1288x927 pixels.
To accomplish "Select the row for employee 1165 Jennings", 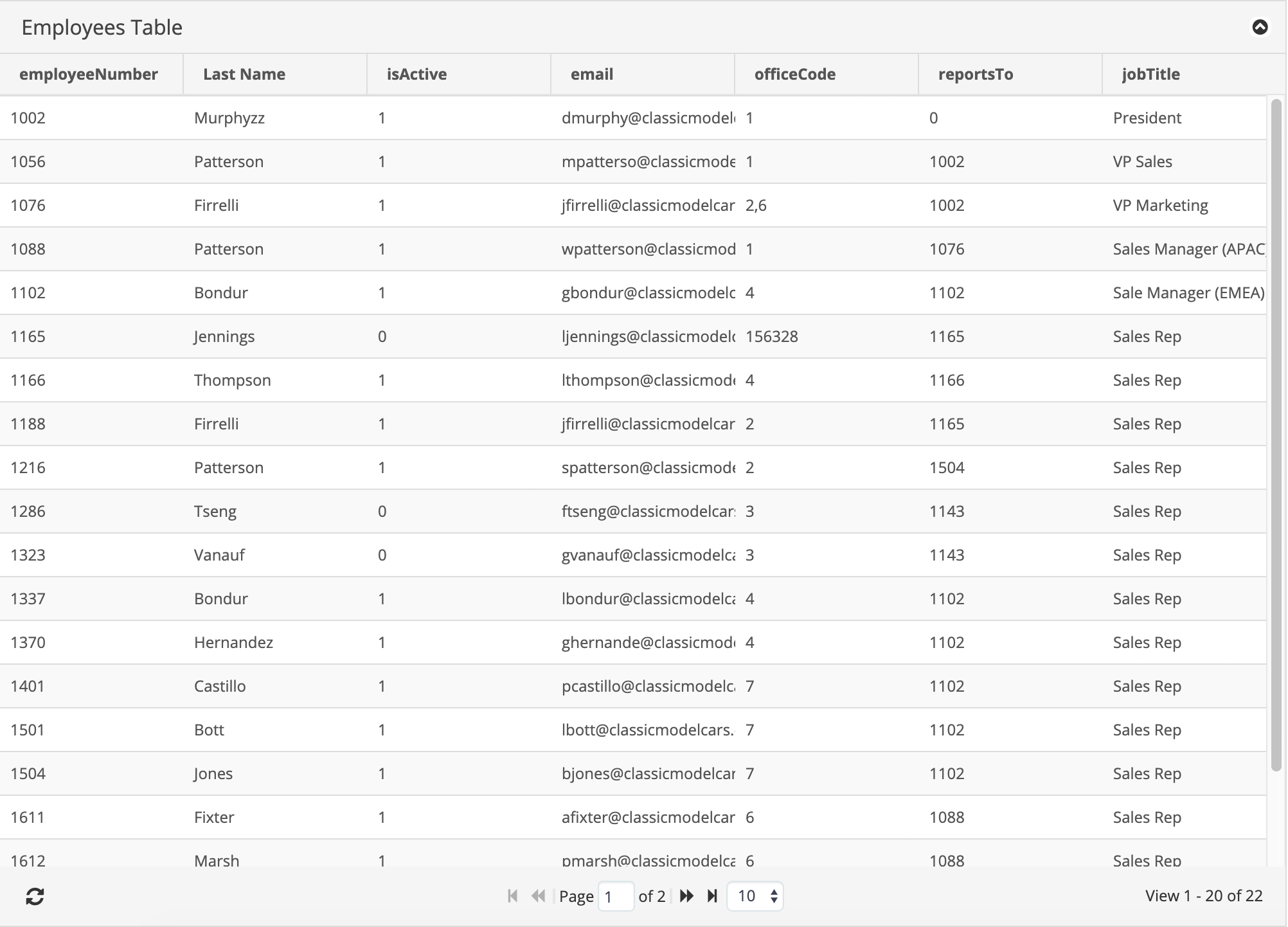I will [x=224, y=337].
